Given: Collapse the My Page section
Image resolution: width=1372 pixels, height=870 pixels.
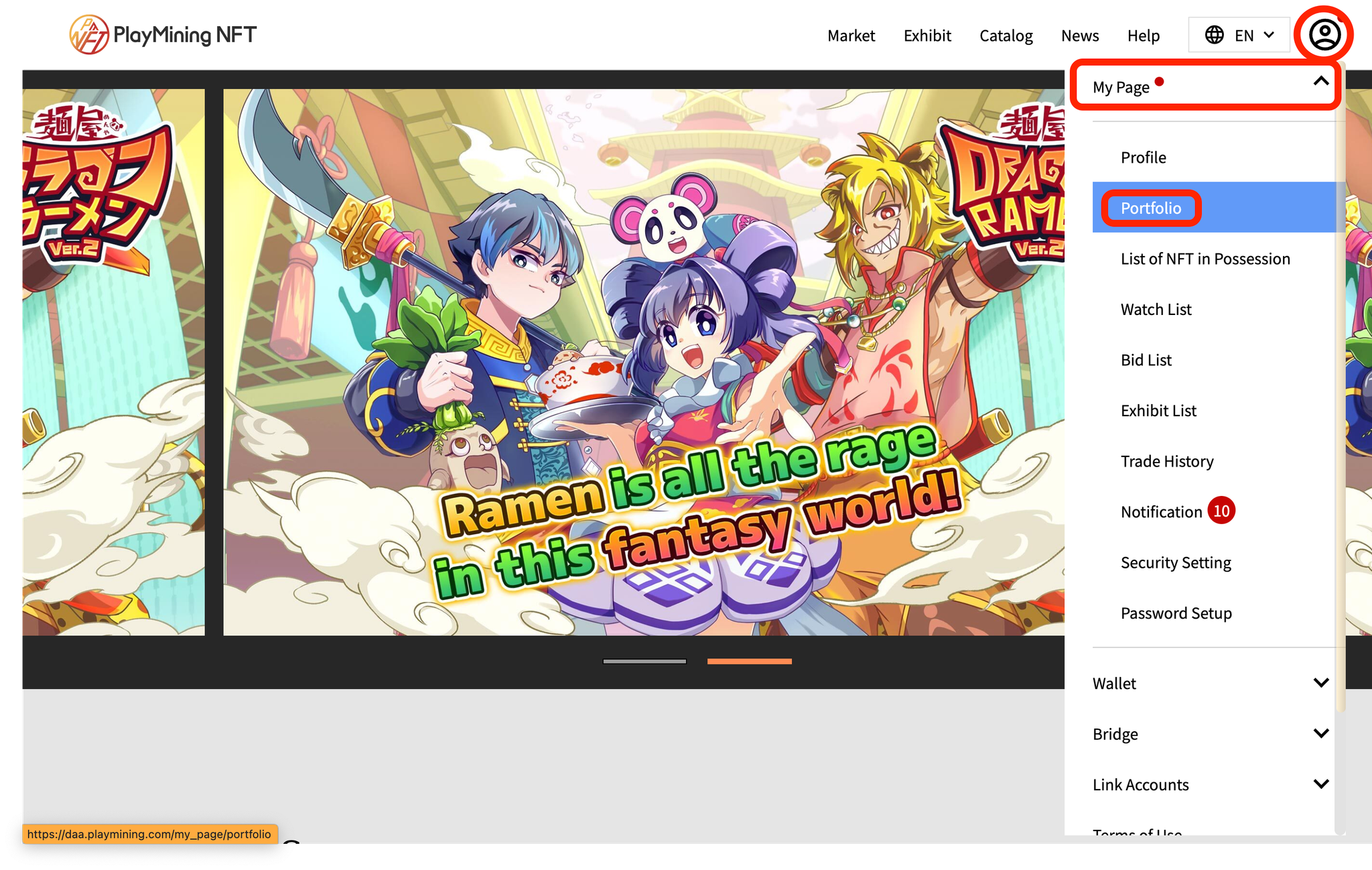Looking at the screenshot, I should (x=1320, y=82).
